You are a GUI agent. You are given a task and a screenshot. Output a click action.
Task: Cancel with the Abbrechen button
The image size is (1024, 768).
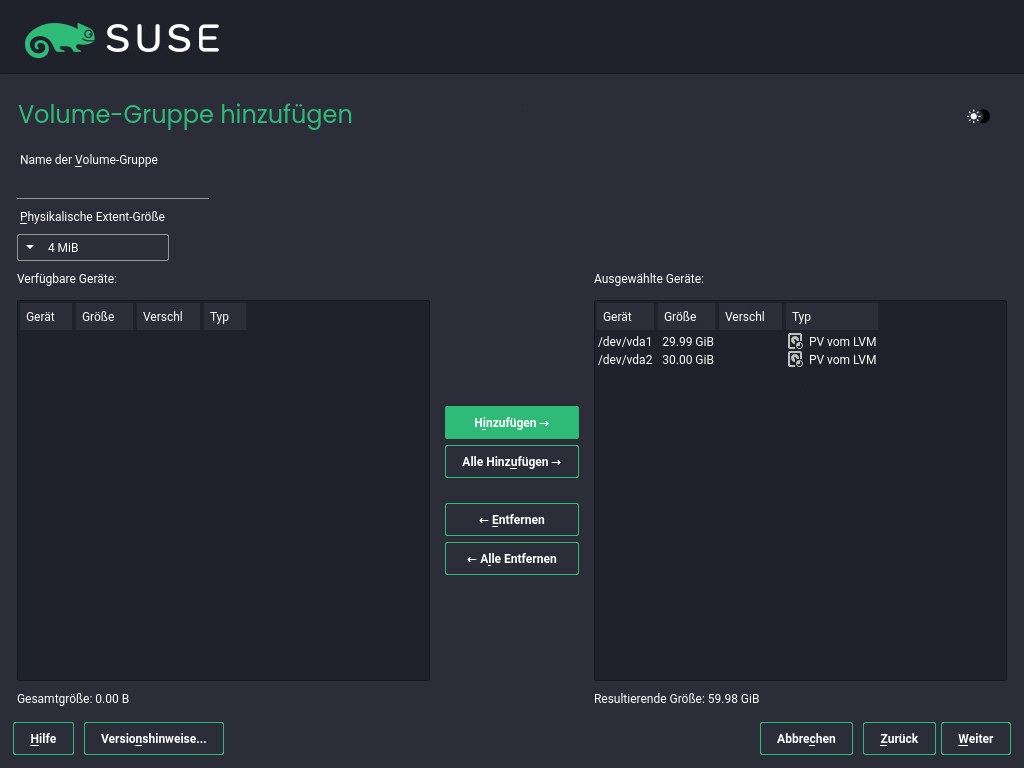click(806, 739)
